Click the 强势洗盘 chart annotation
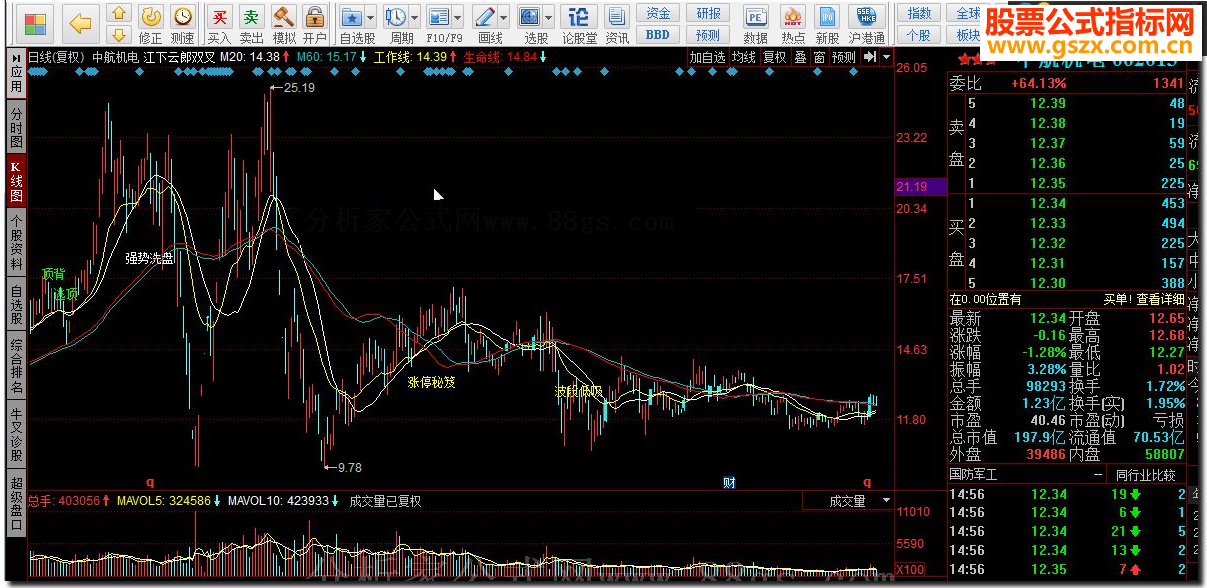The width and height of the screenshot is (1207, 588). [149, 258]
